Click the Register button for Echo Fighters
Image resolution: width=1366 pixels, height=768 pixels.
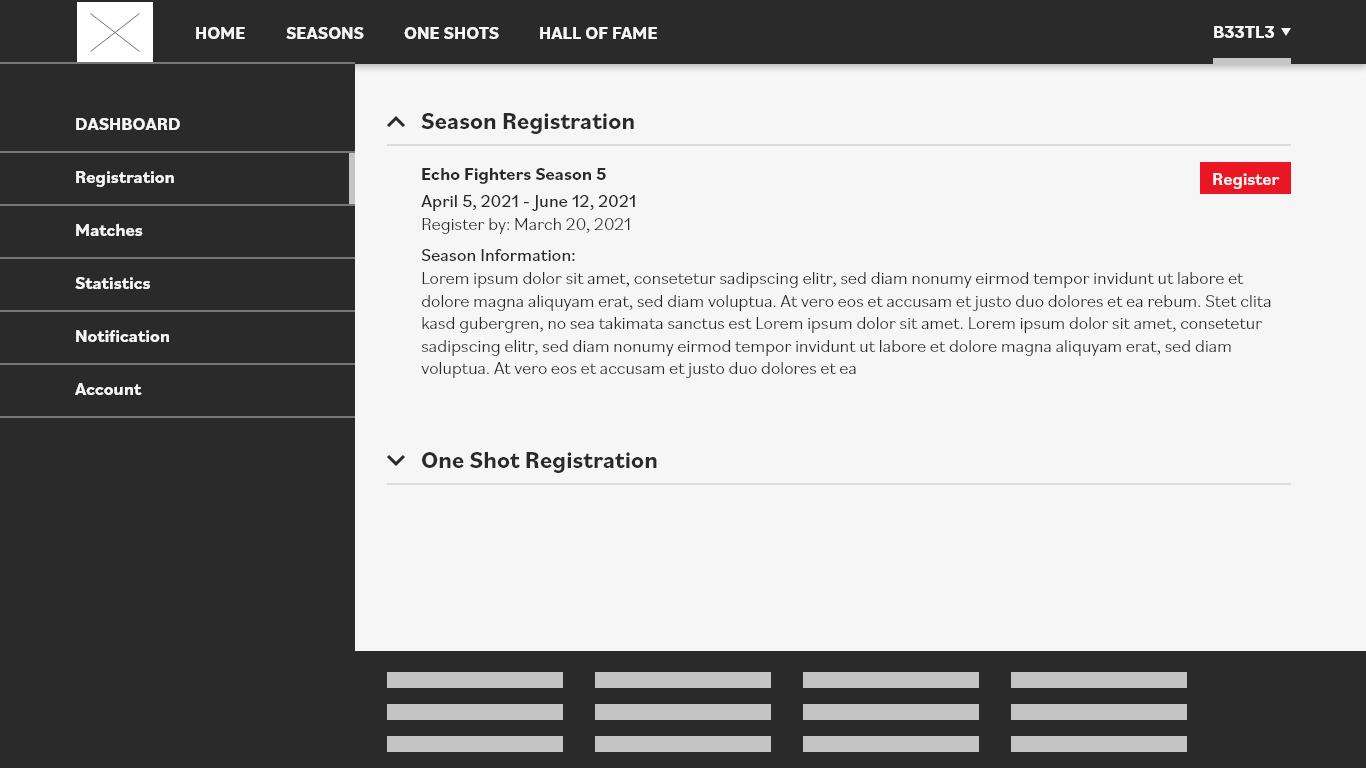[1245, 178]
